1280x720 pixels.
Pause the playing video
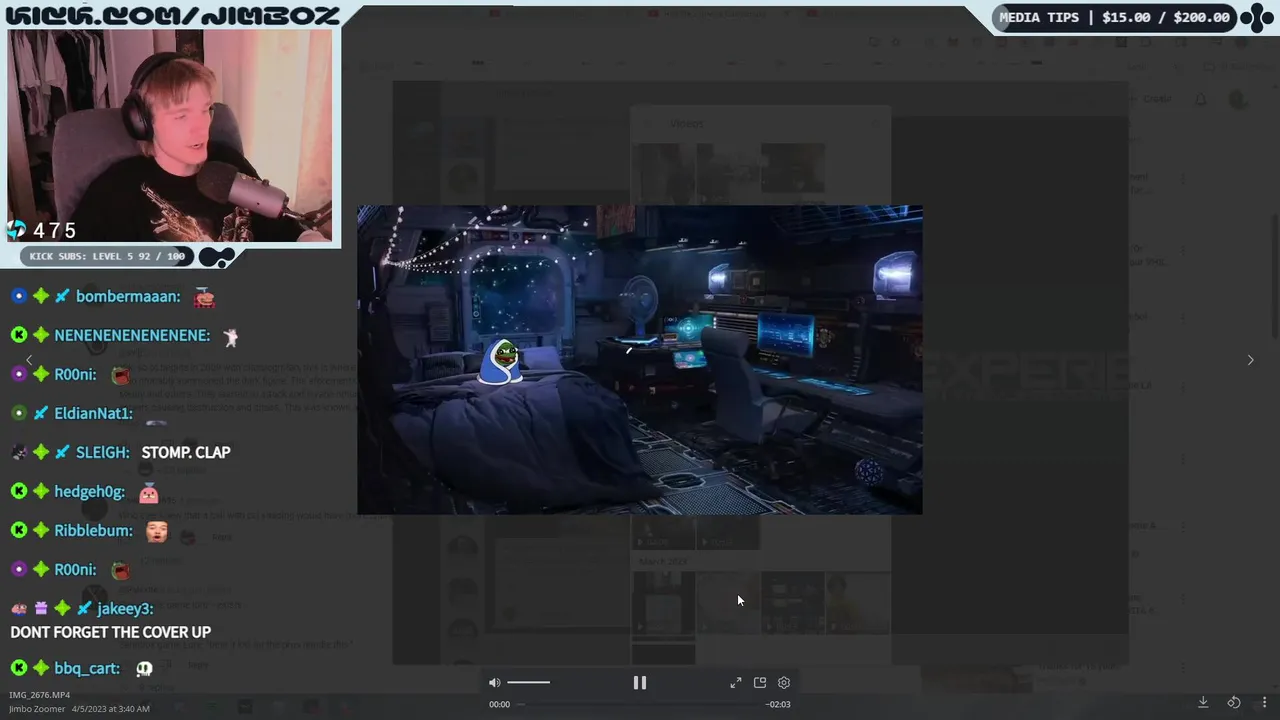640,683
